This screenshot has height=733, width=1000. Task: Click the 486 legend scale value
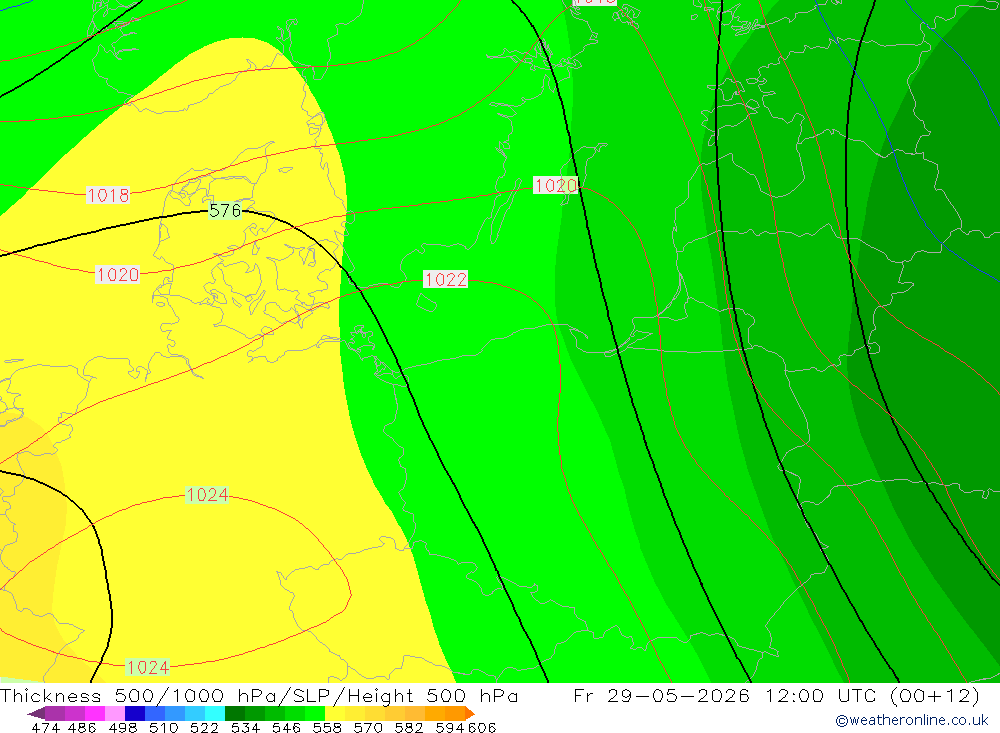(82, 727)
